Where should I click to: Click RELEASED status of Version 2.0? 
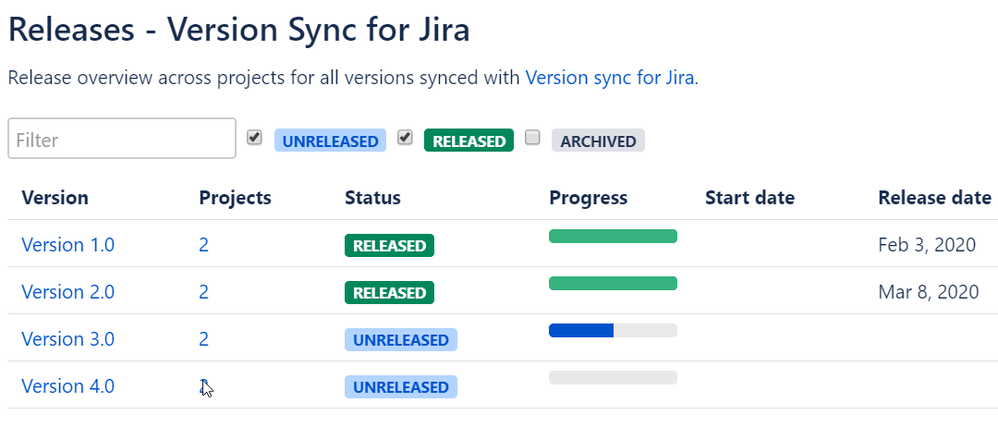pos(390,293)
